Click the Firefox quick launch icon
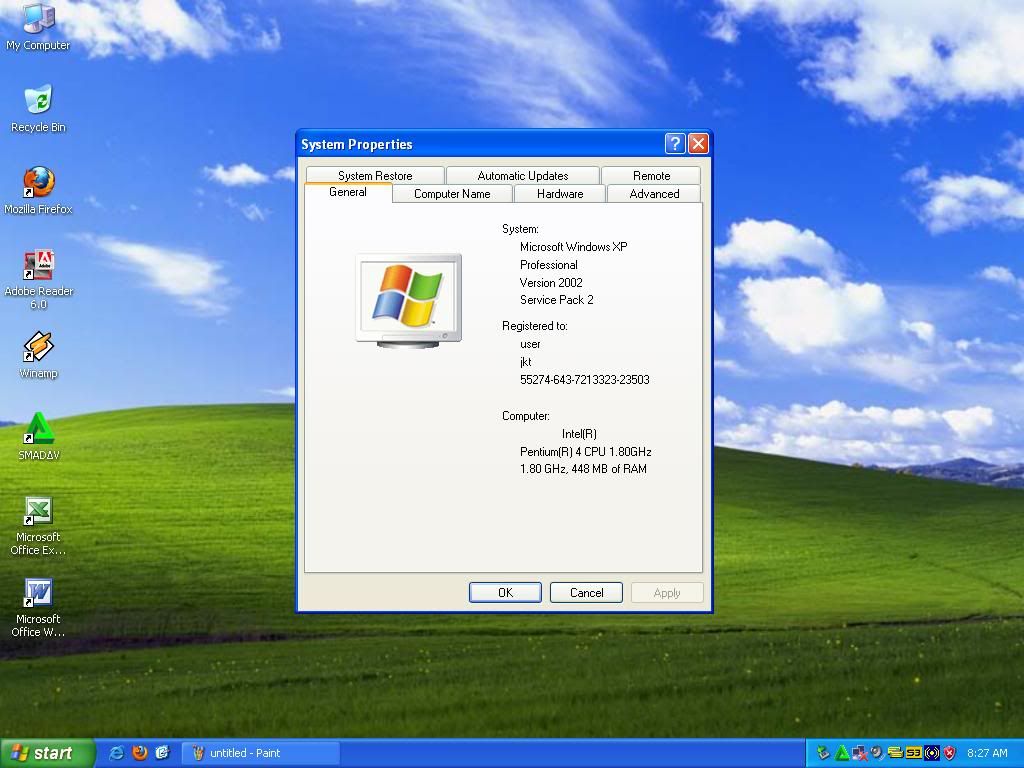Viewport: 1024px width, 768px height. coord(140,752)
